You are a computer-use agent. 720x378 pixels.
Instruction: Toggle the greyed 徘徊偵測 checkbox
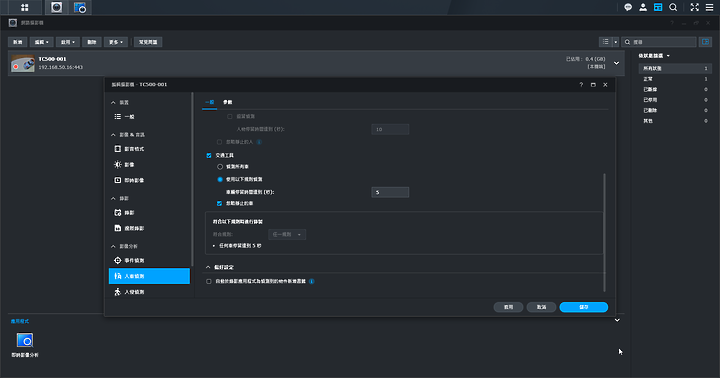230,117
